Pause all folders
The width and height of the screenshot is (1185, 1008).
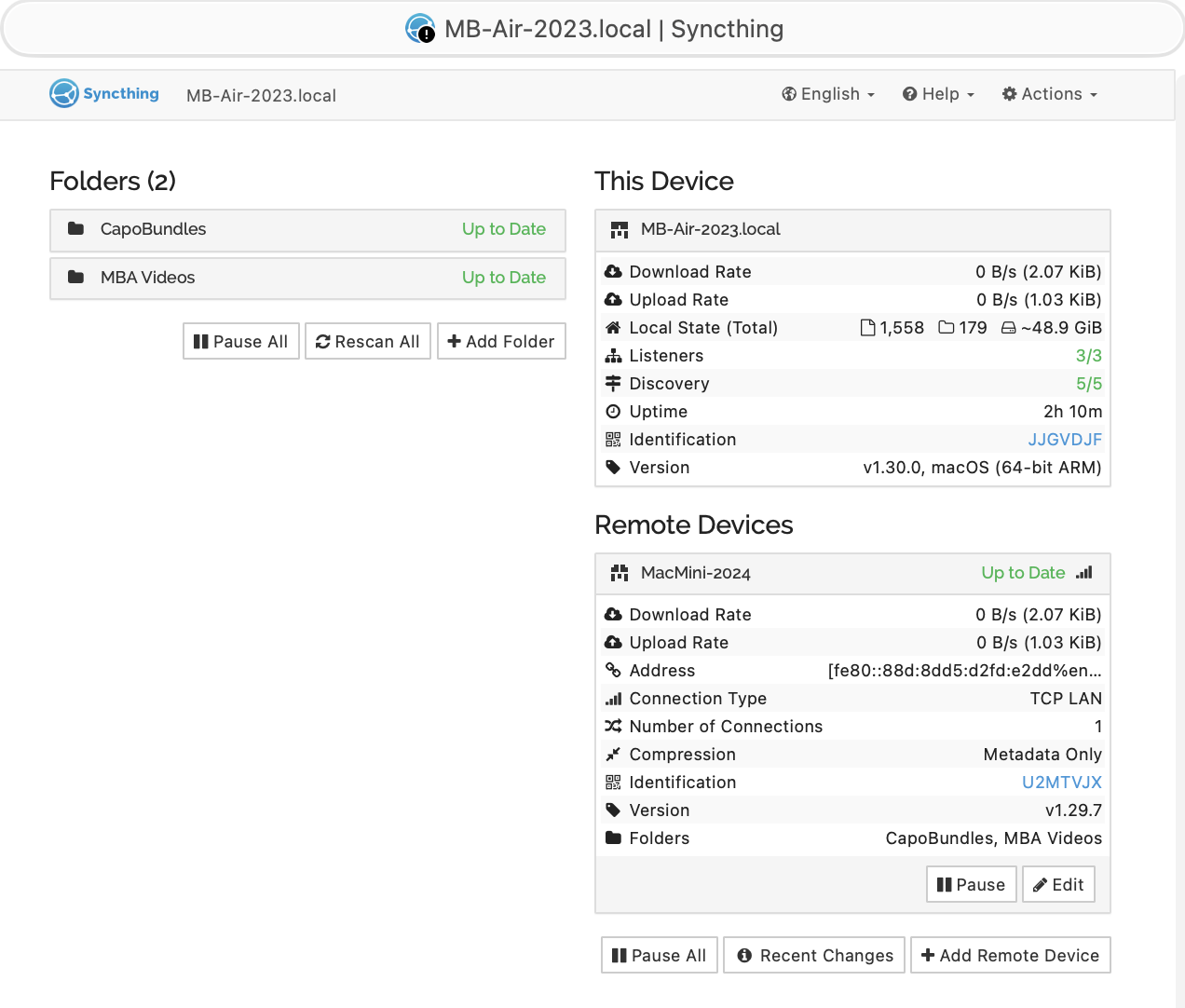point(241,342)
